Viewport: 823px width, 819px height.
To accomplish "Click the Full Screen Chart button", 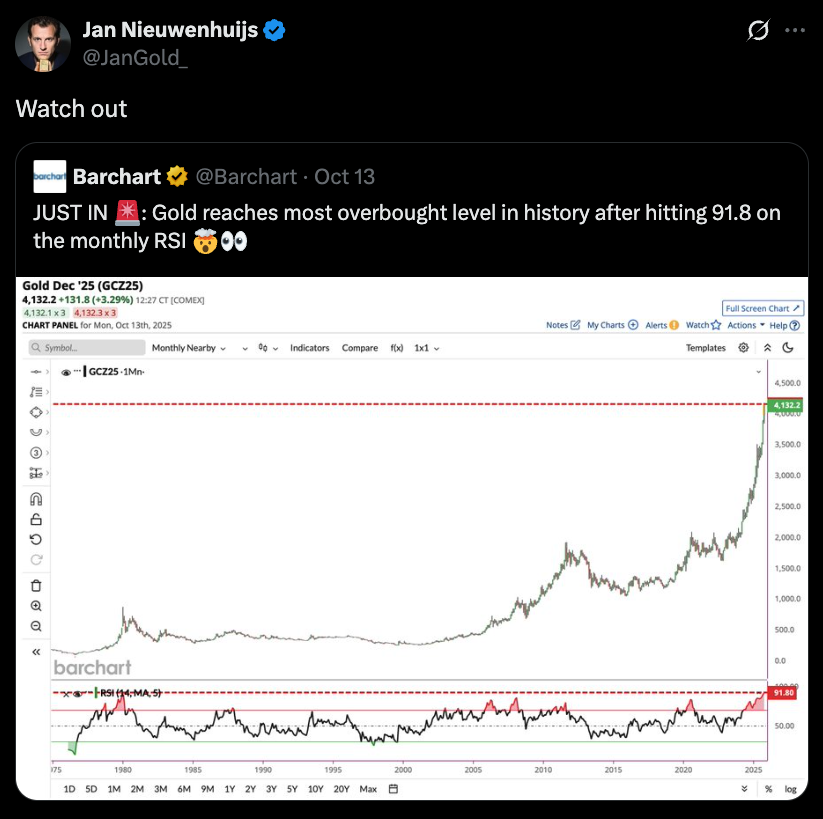I will point(761,309).
